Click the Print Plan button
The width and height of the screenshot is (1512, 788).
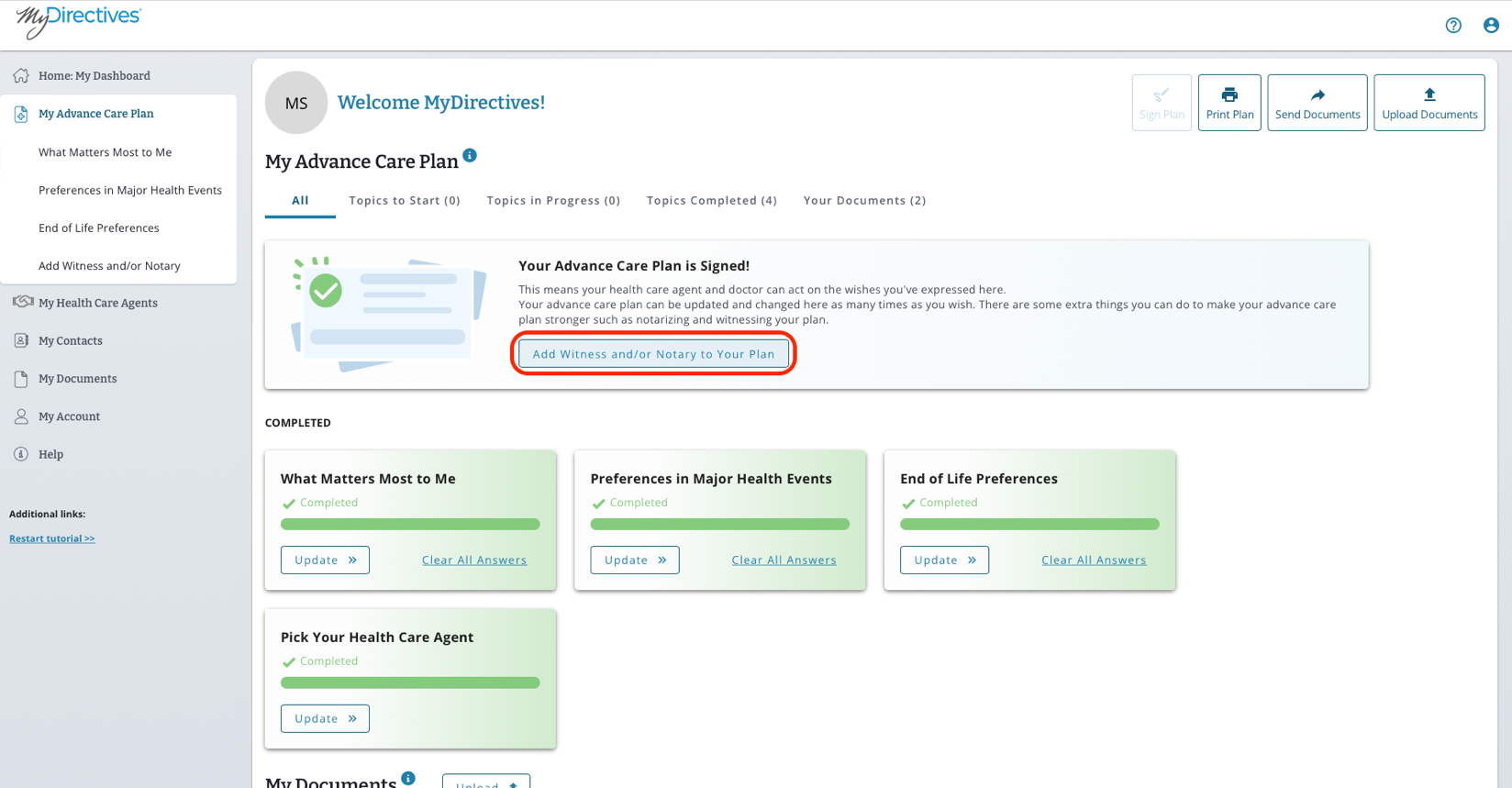point(1229,103)
